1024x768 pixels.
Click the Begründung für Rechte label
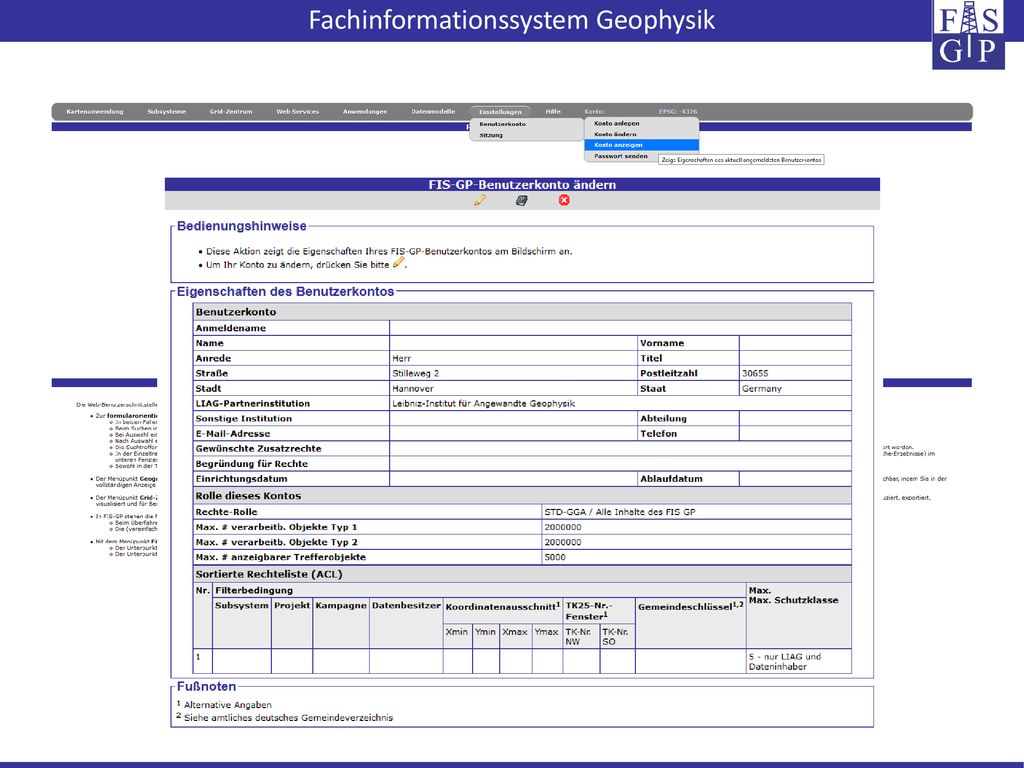click(251, 463)
